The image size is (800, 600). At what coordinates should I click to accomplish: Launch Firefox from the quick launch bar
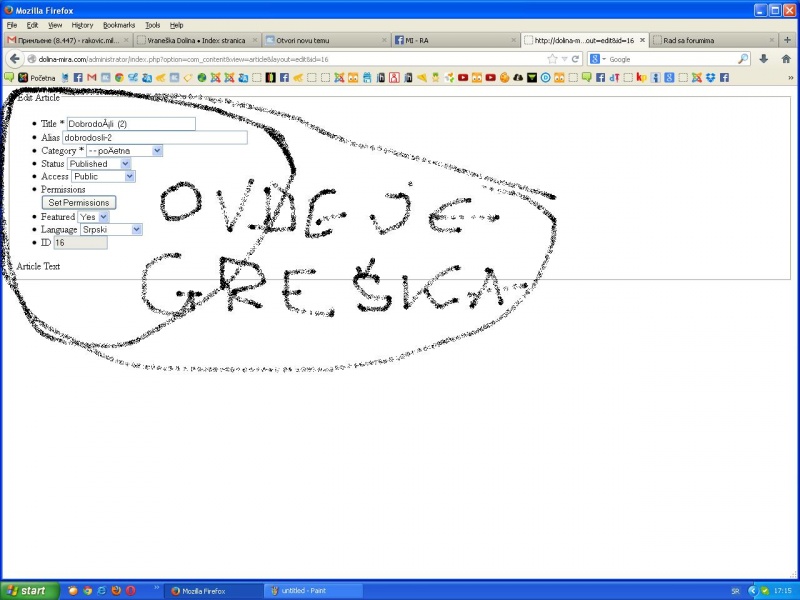point(116,591)
